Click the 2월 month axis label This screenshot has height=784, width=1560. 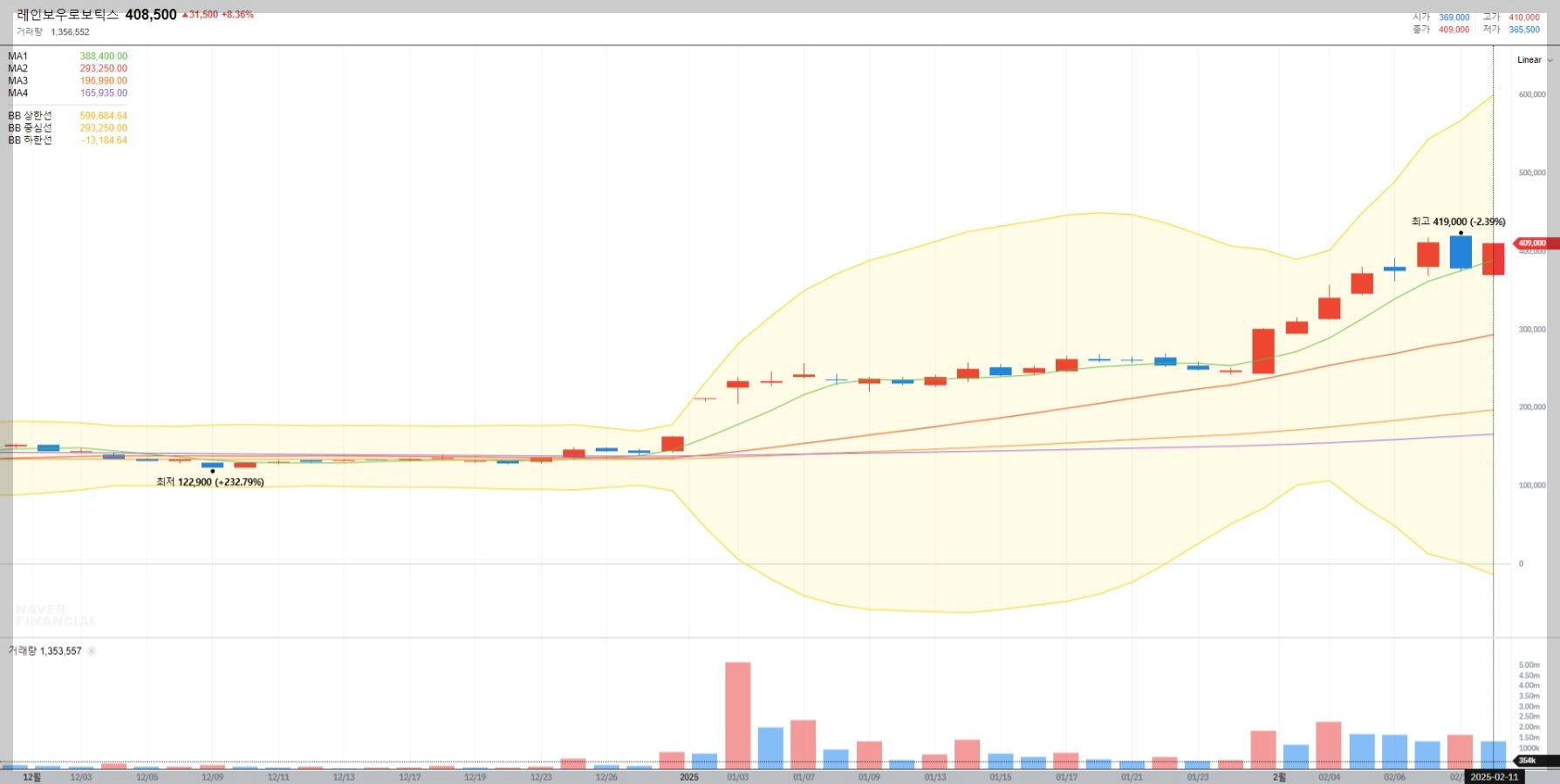pyautogui.click(x=1279, y=777)
